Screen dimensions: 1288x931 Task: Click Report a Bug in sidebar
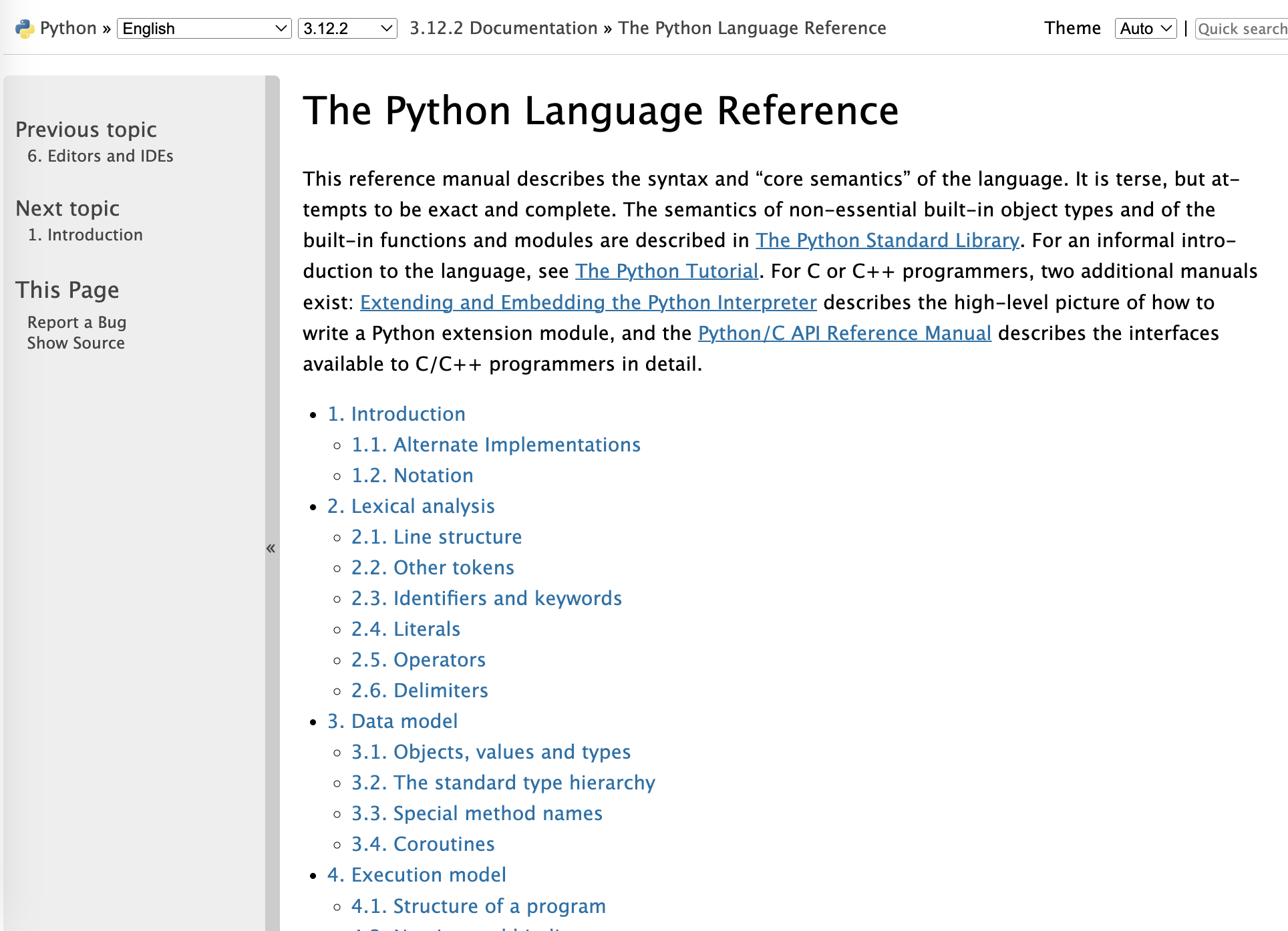click(x=77, y=322)
